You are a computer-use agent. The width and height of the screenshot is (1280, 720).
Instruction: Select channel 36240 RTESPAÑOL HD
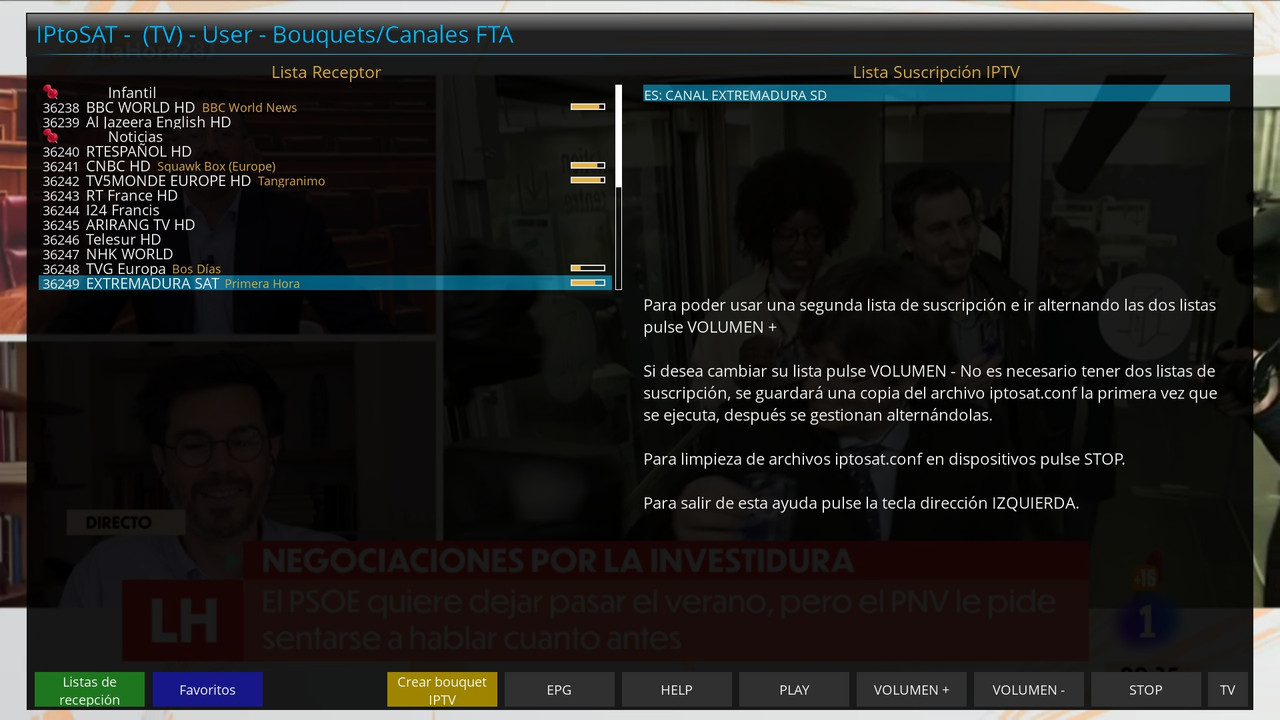click(x=325, y=152)
